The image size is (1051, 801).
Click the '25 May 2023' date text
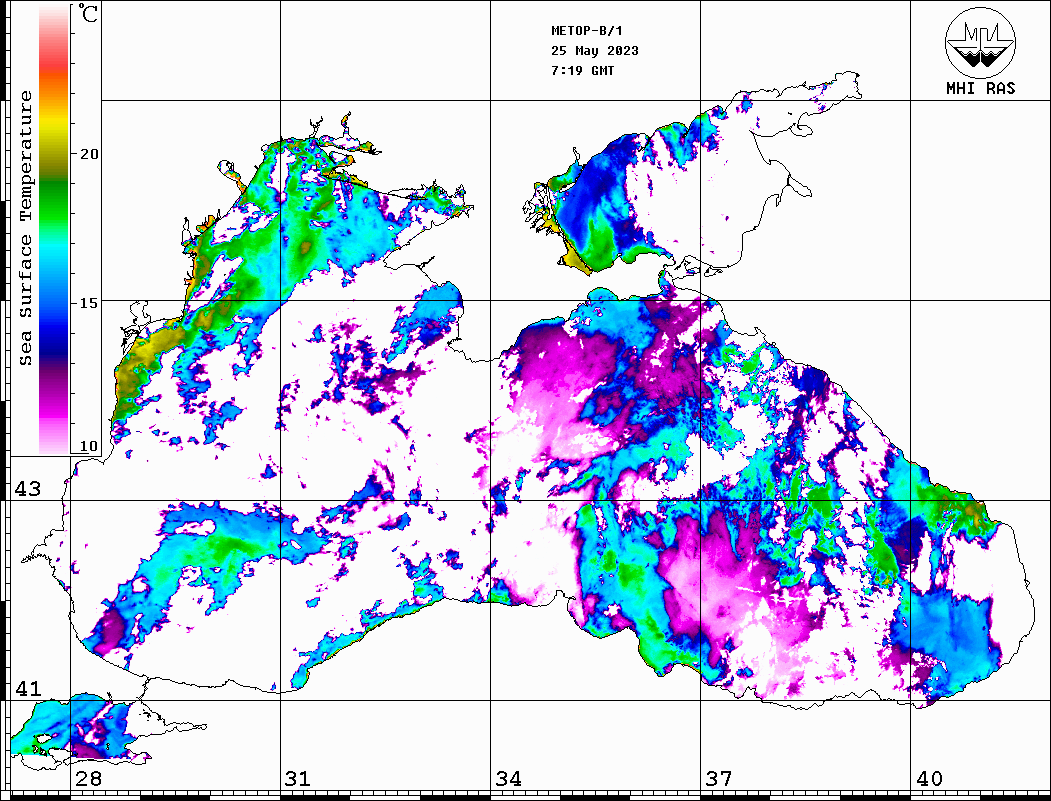coord(595,51)
